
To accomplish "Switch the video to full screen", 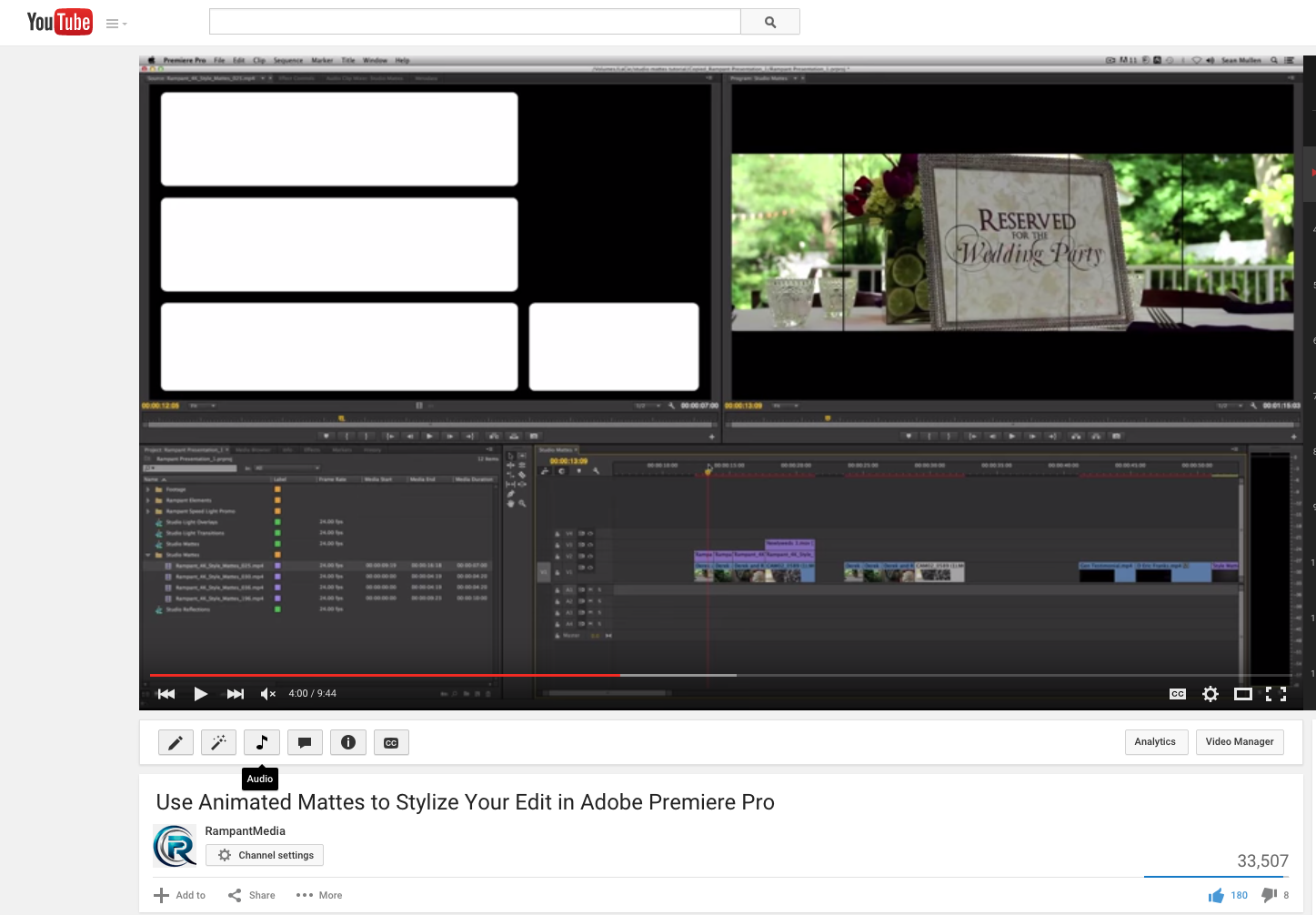I will (x=1276, y=694).
